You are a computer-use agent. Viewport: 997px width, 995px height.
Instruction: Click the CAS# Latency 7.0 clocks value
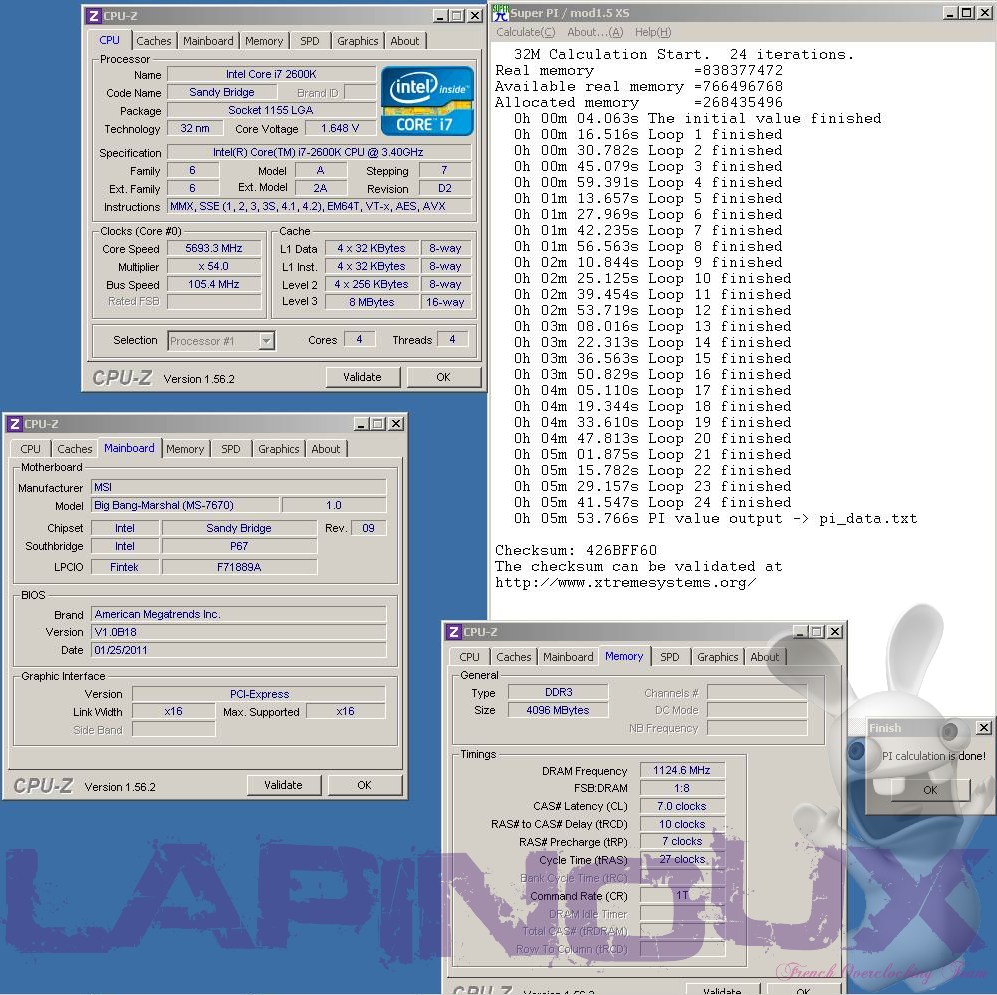pyautogui.click(x=682, y=806)
